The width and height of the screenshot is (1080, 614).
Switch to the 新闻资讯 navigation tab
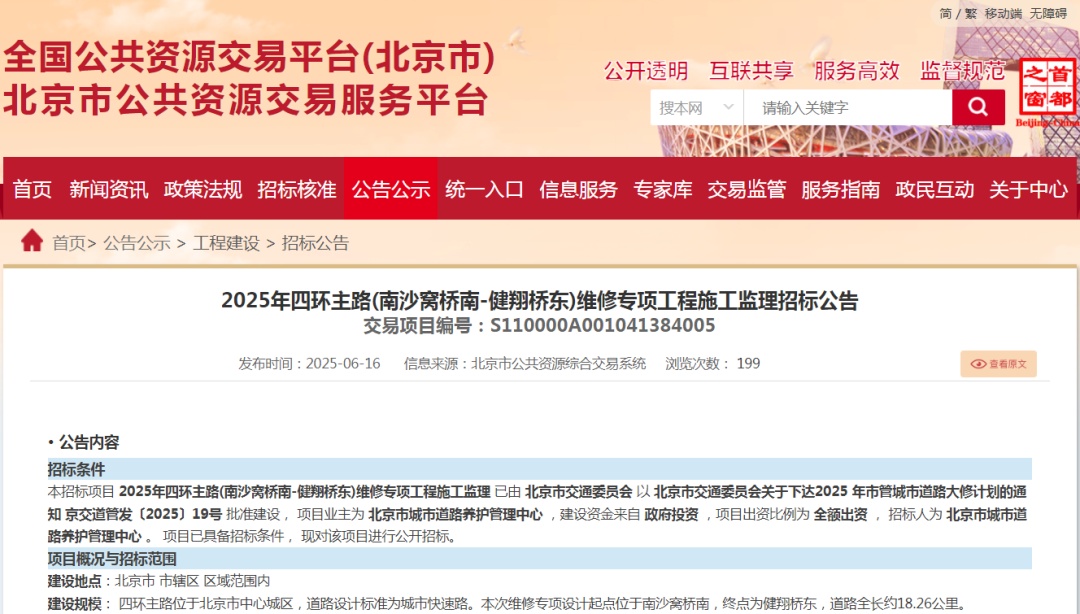coord(110,188)
